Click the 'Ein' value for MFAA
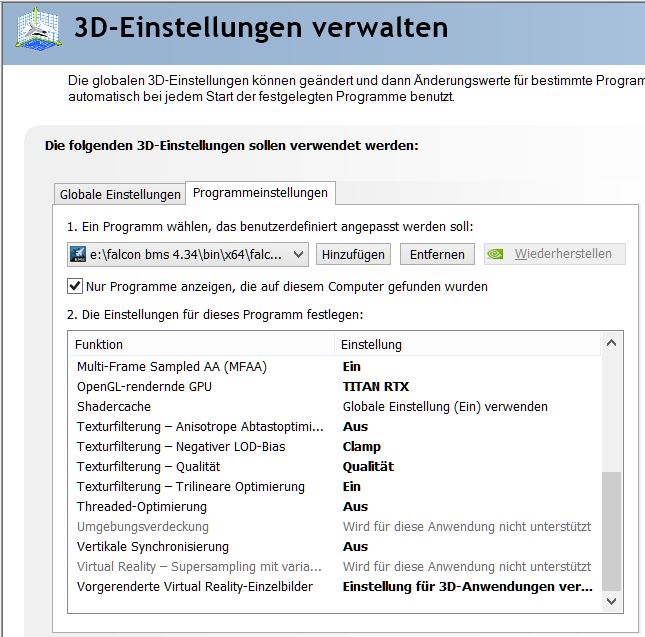This screenshot has height=637, width=645. pyautogui.click(x=352, y=366)
